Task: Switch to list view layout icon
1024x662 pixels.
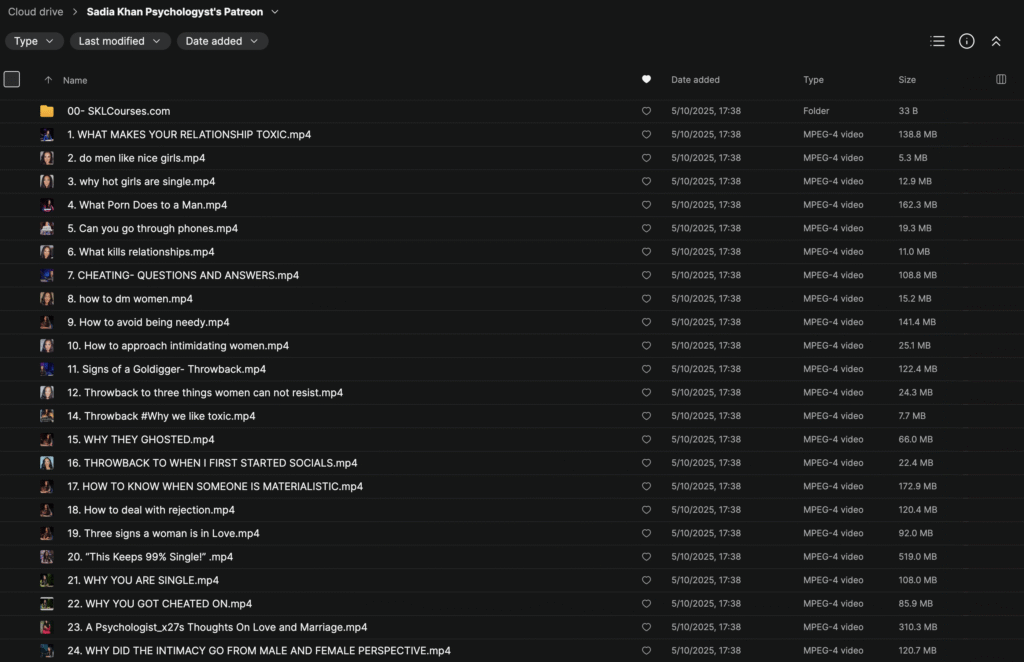Action: (x=937, y=41)
